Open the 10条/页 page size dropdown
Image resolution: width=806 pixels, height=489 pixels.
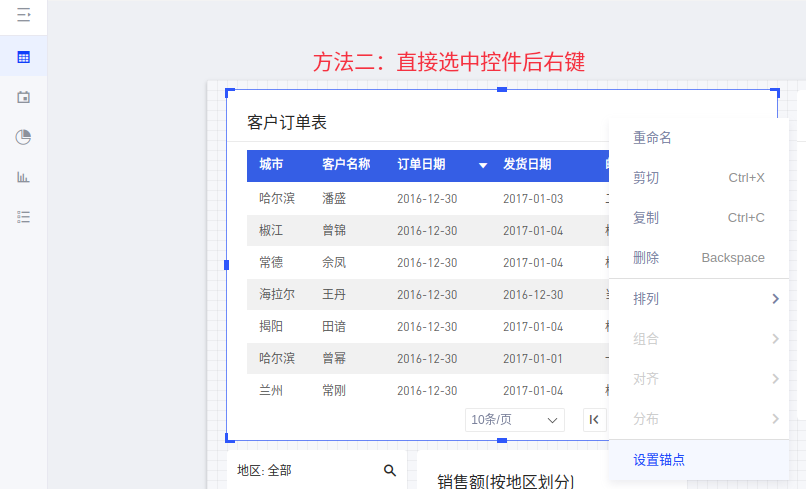coord(516,420)
